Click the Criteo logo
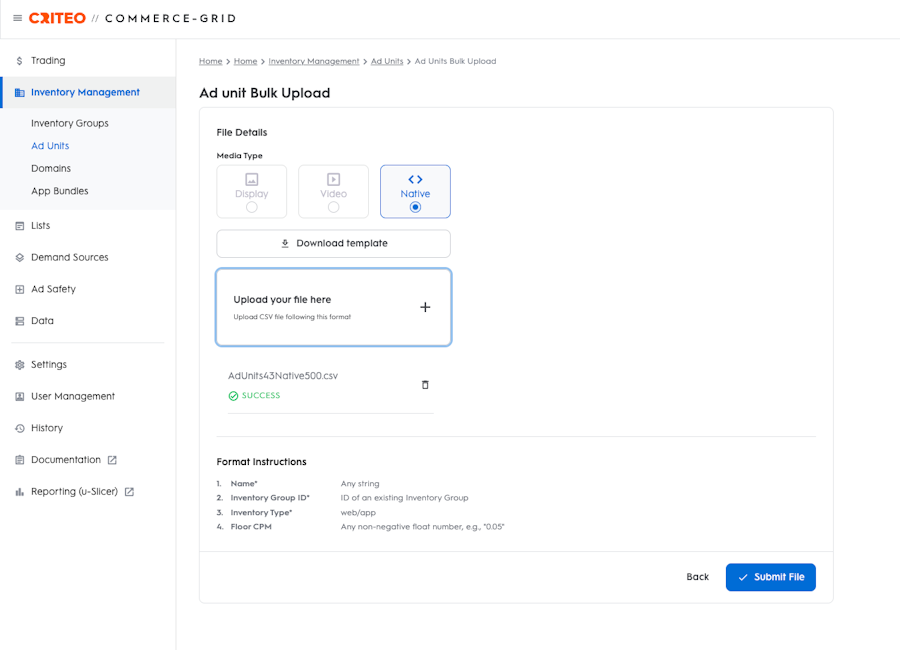 (57, 18)
